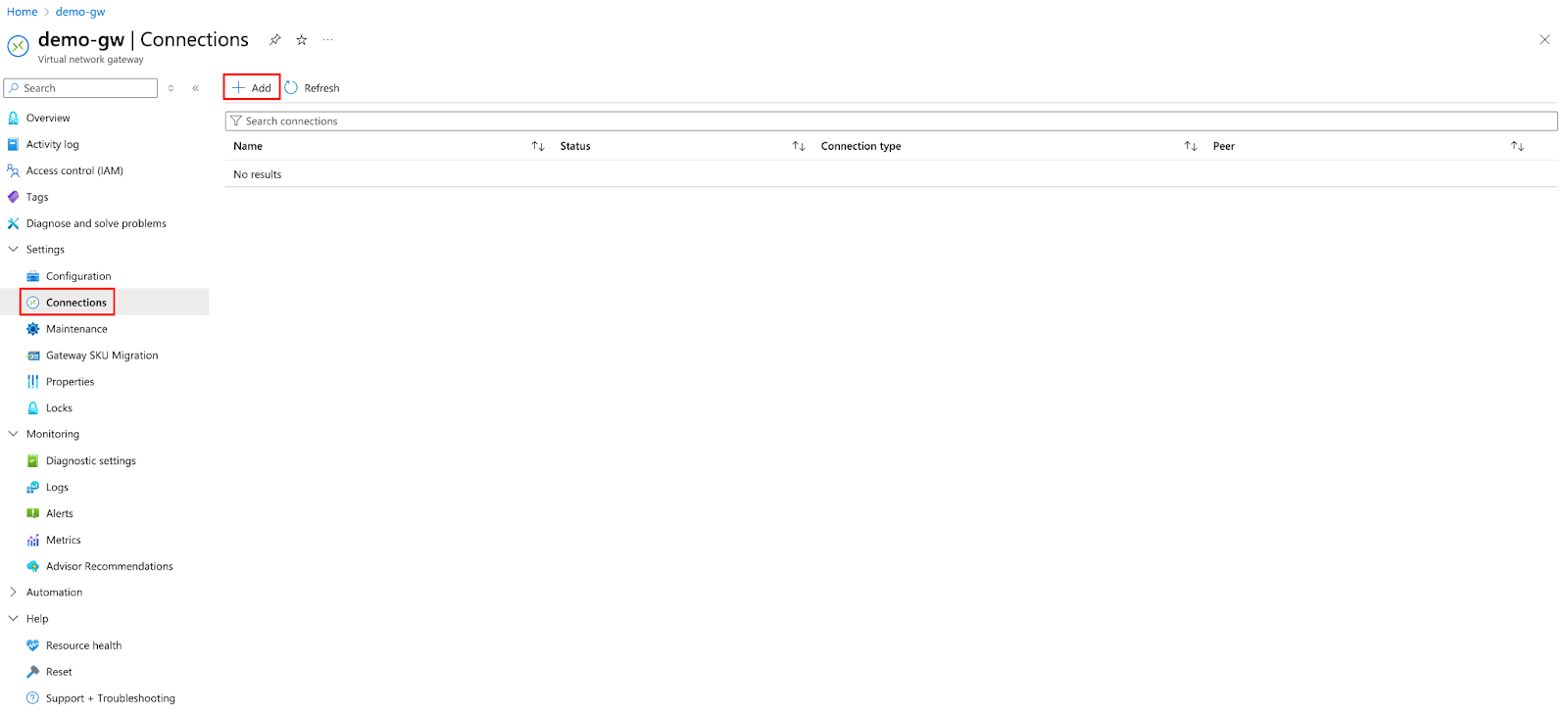This screenshot has width=1568, height=715.
Task: Open Access control (IAM) page
Action: click(x=74, y=170)
